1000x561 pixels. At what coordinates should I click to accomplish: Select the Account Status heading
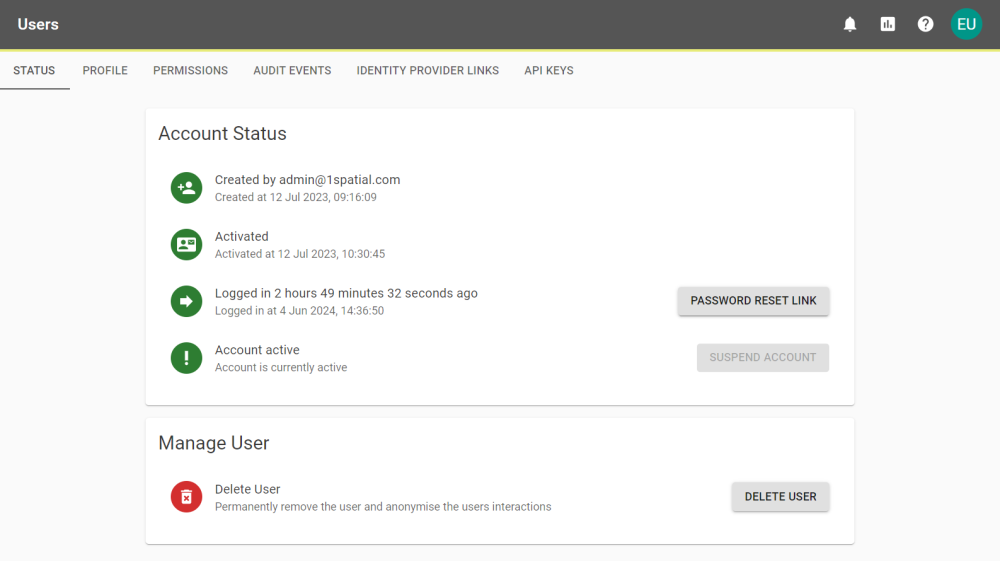(x=223, y=134)
